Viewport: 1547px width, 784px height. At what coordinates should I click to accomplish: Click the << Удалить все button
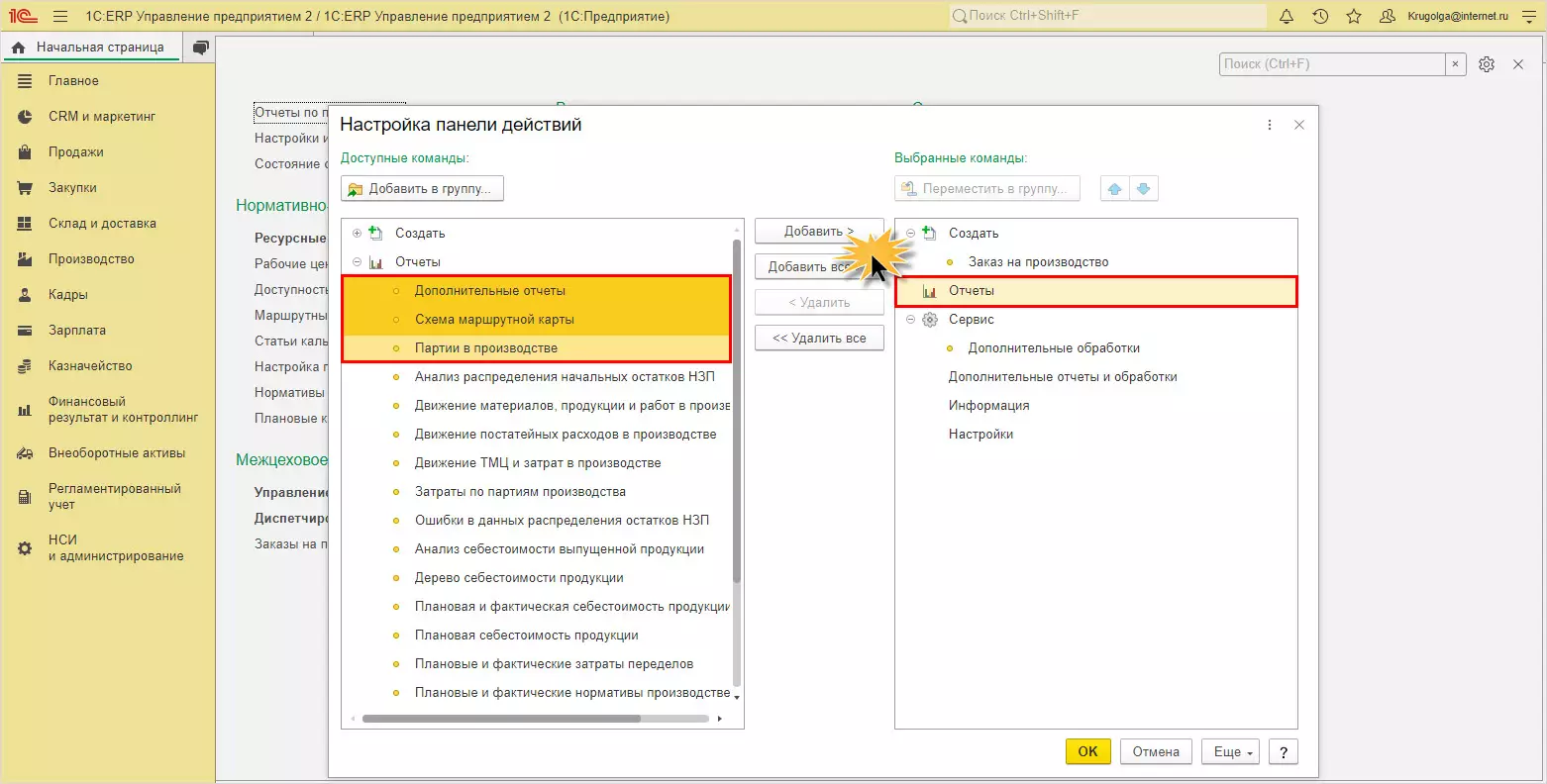tap(819, 339)
